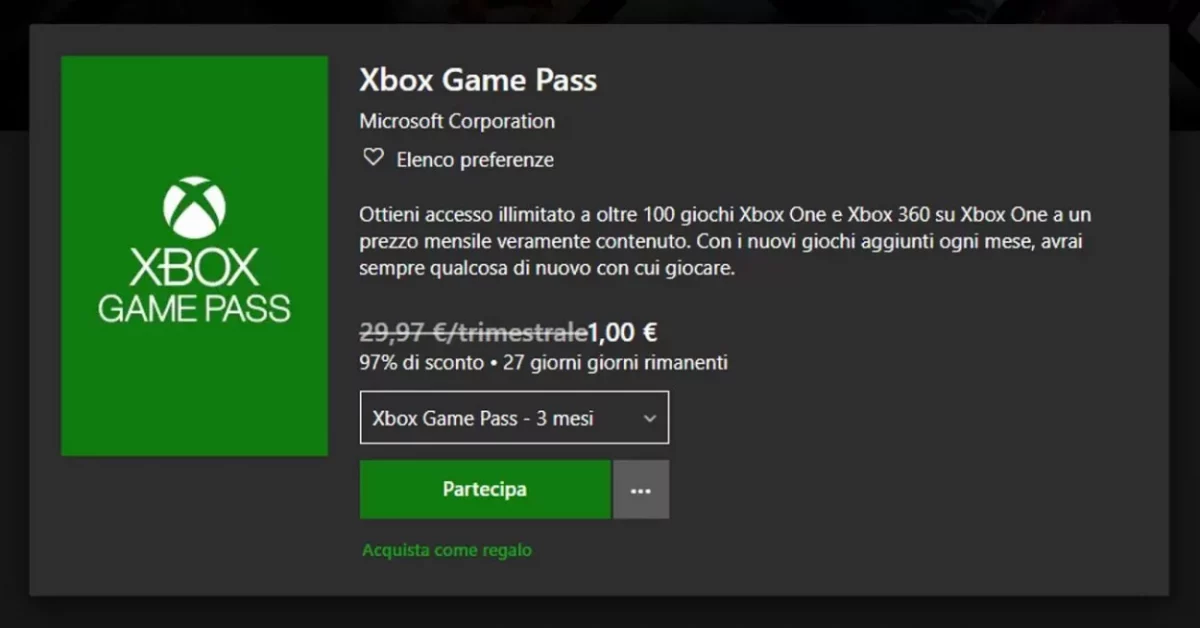
Task: Click the heart wishlist icon
Action: pyautogui.click(x=373, y=158)
